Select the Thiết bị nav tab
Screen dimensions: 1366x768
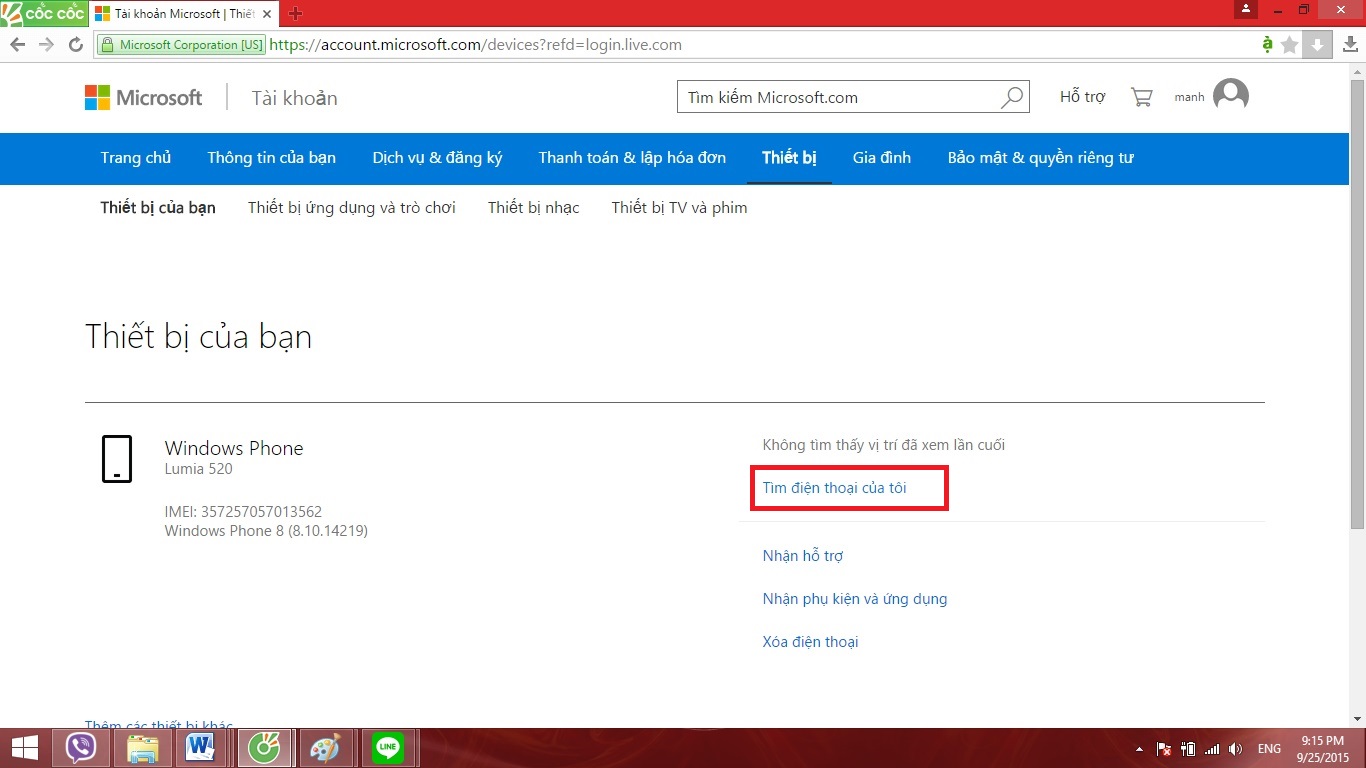tap(789, 158)
